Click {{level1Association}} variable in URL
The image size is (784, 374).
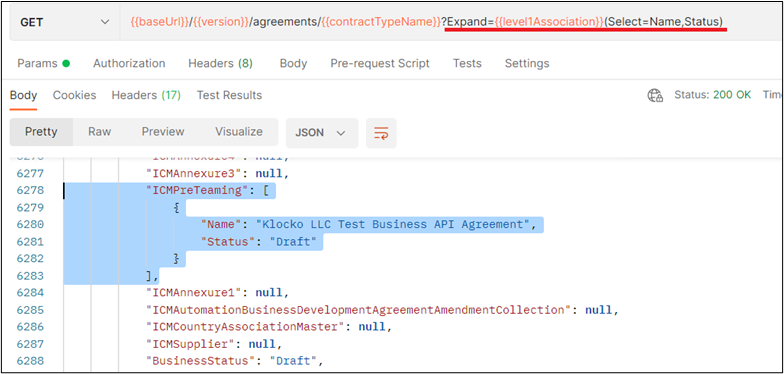(x=548, y=22)
